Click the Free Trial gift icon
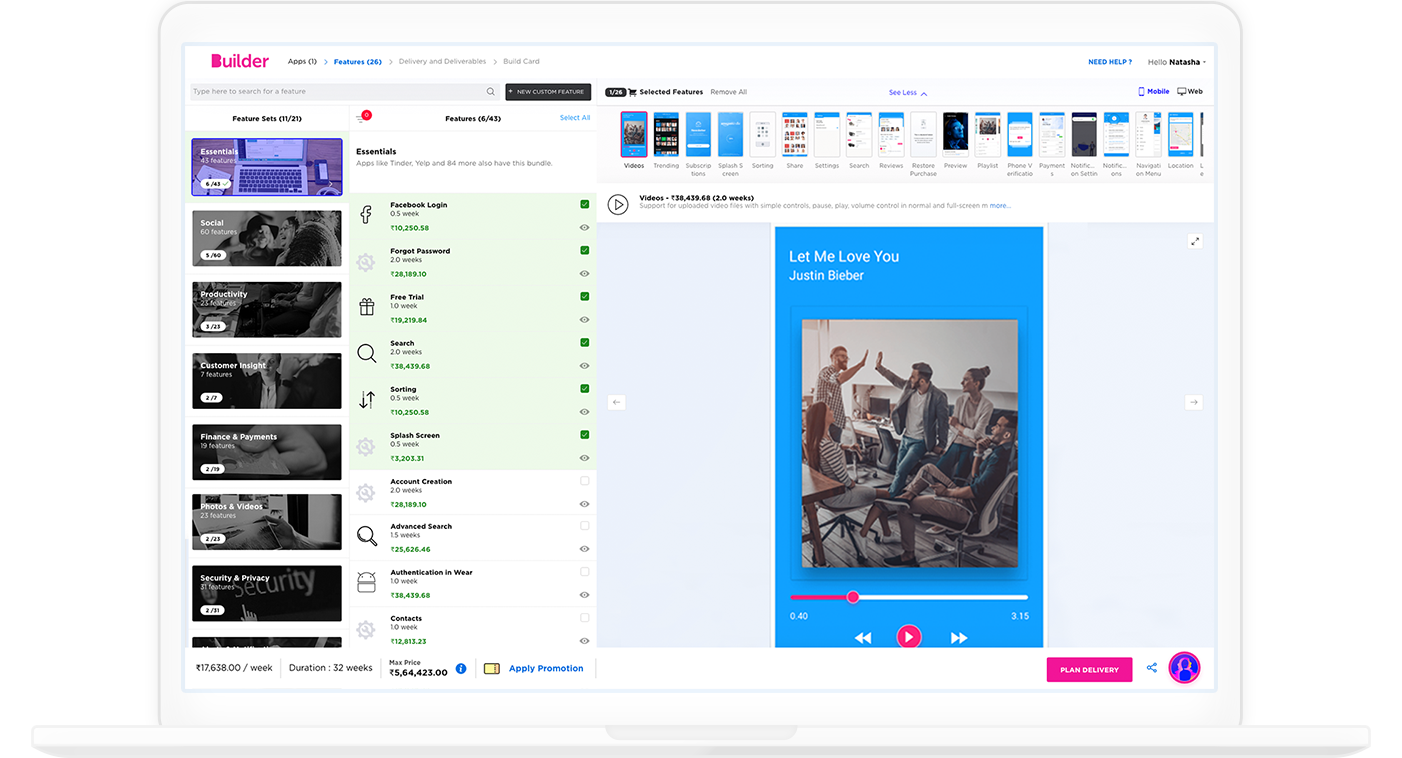Image resolution: width=1402 pixels, height=758 pixels. [366, 307]
